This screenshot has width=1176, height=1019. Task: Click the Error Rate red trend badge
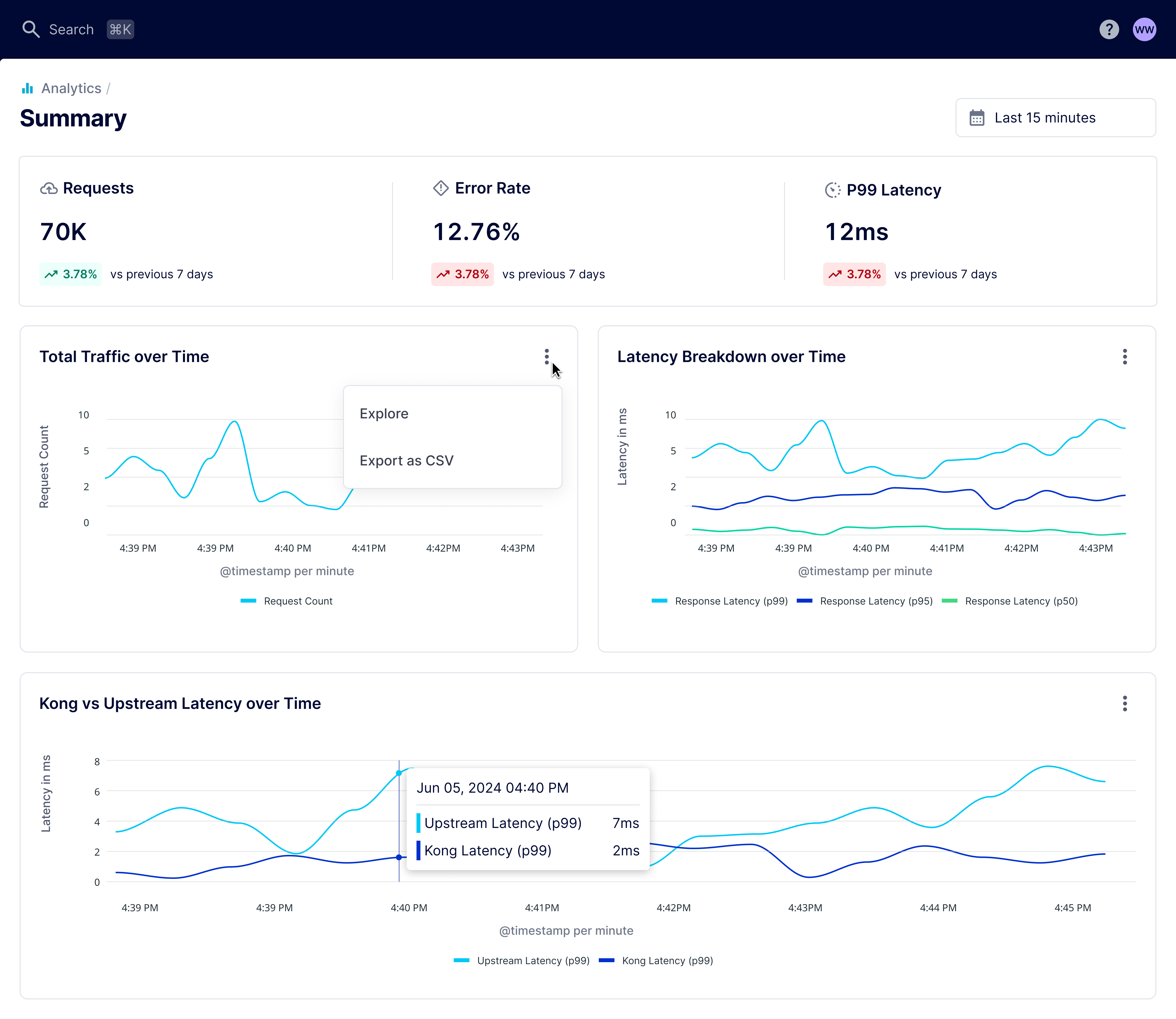point(462,274)
